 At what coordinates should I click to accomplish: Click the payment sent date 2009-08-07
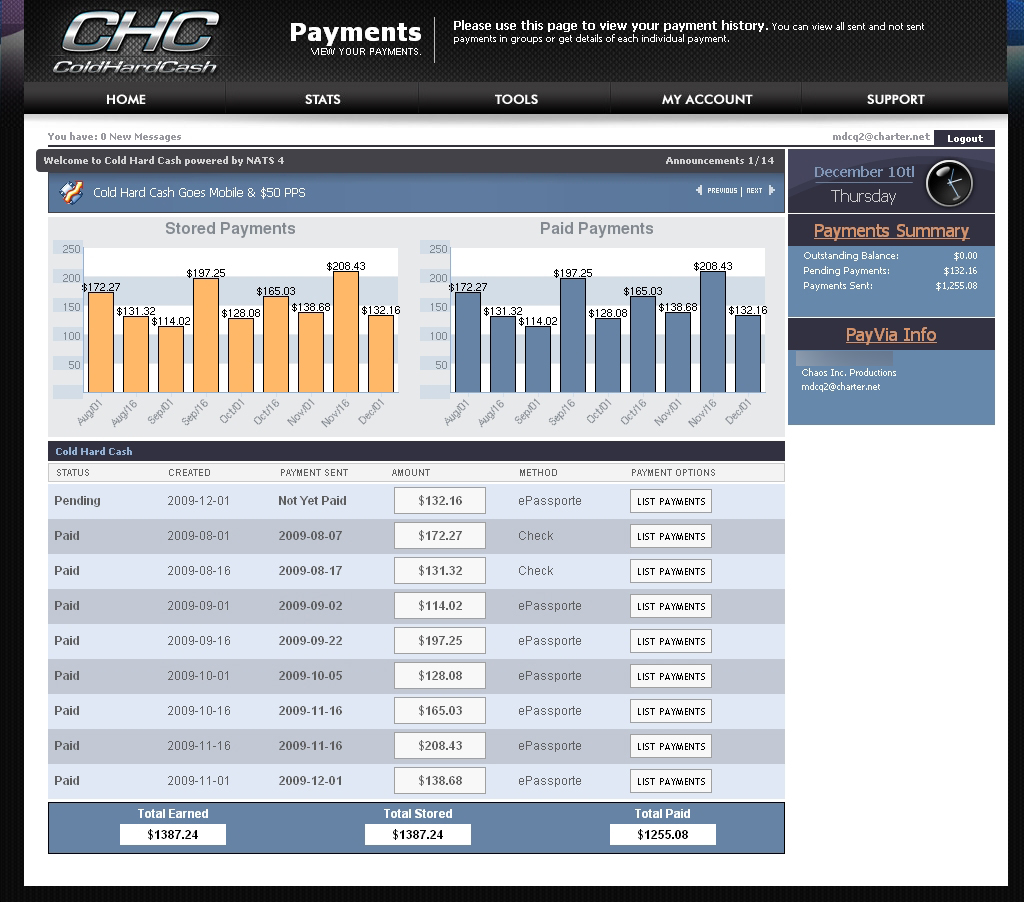310,536
